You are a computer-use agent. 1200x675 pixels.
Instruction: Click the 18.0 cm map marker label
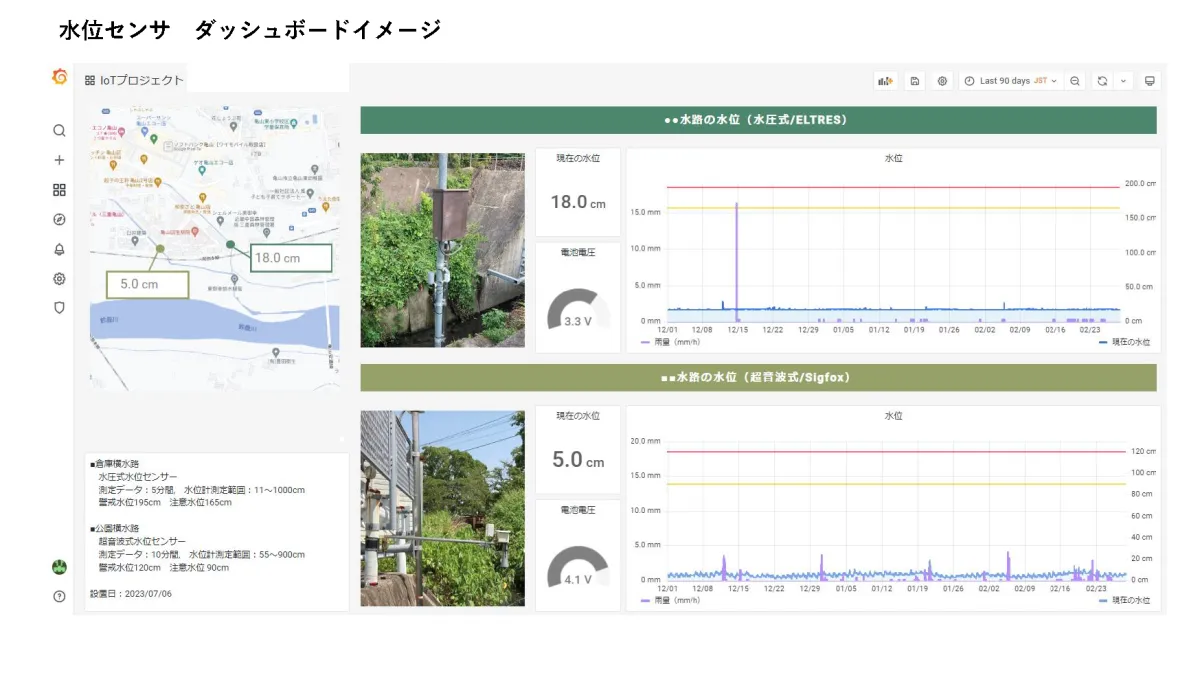click(x=290, y=258)
